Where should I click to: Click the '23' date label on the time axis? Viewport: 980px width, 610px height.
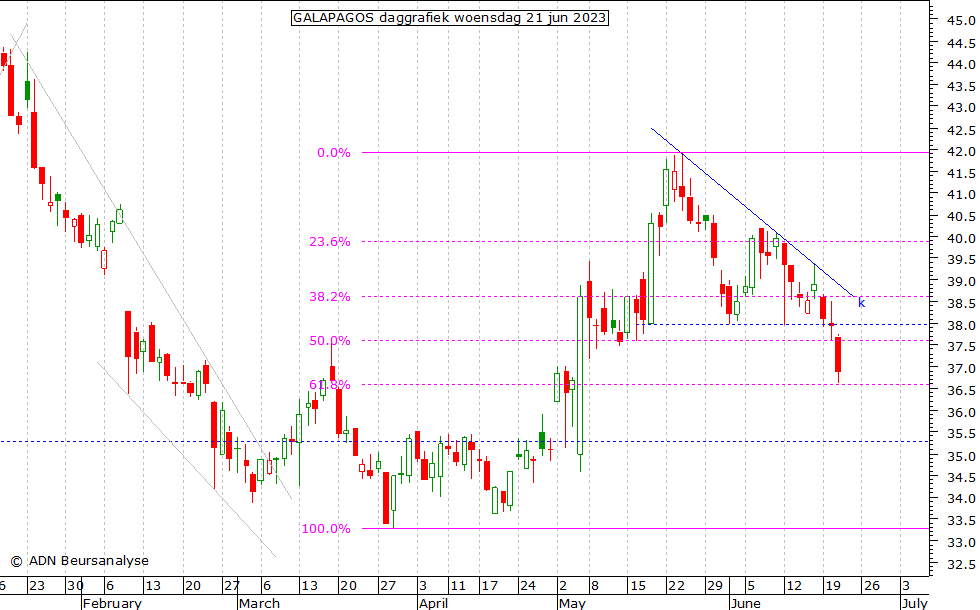[x=38, y=586]
